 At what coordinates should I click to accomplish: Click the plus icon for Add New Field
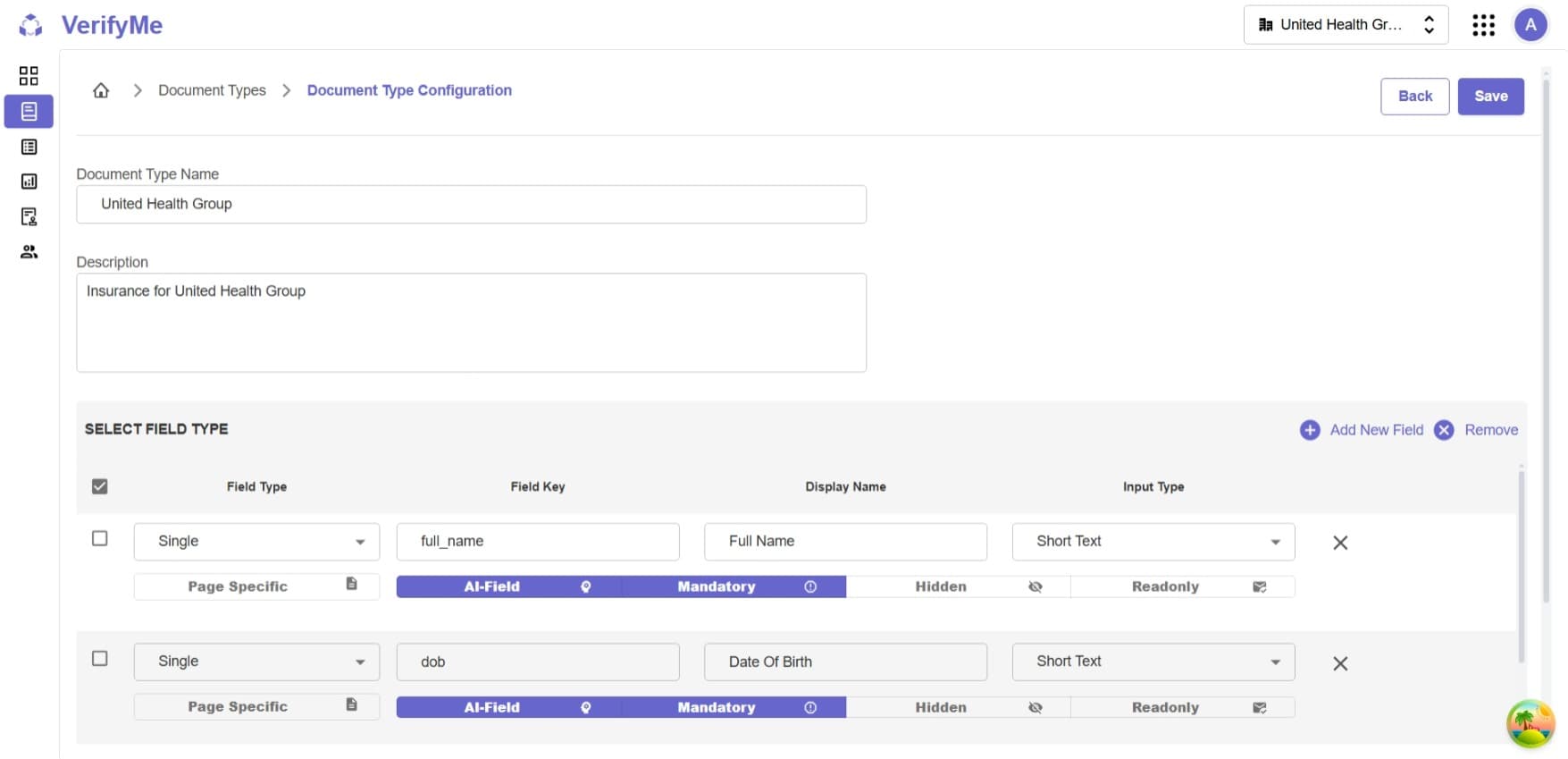(x=1310, y=430)
